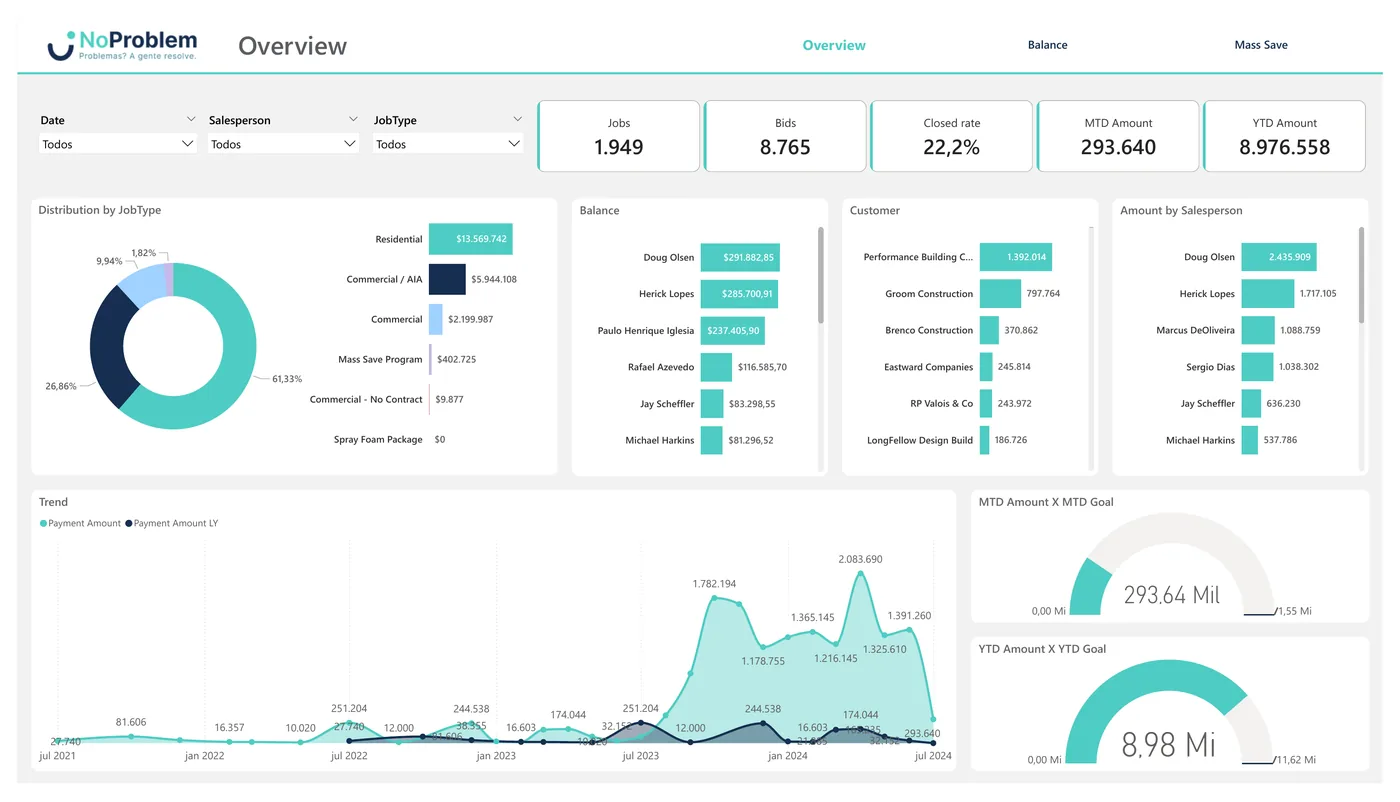This screenshot has height=802, width=1400.
Task: Click the Customer chart scrollbar
Action: click(1091, 350)
